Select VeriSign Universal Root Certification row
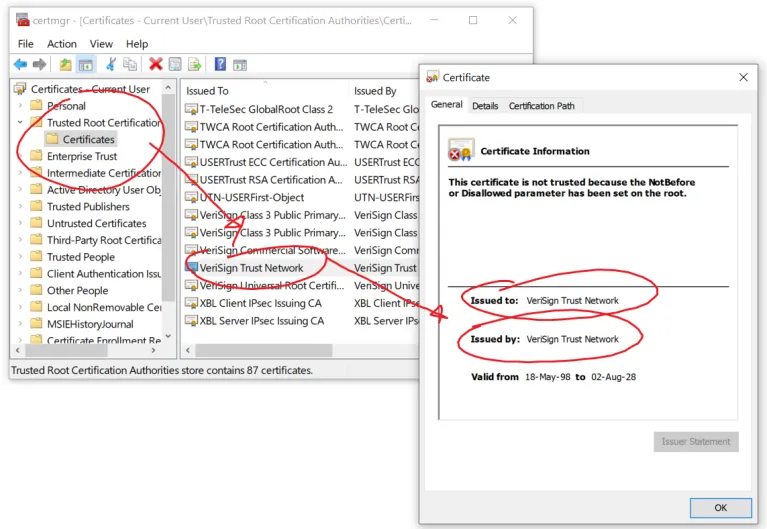Viewport: 767px width, 529px height. [x=271, y=285]
